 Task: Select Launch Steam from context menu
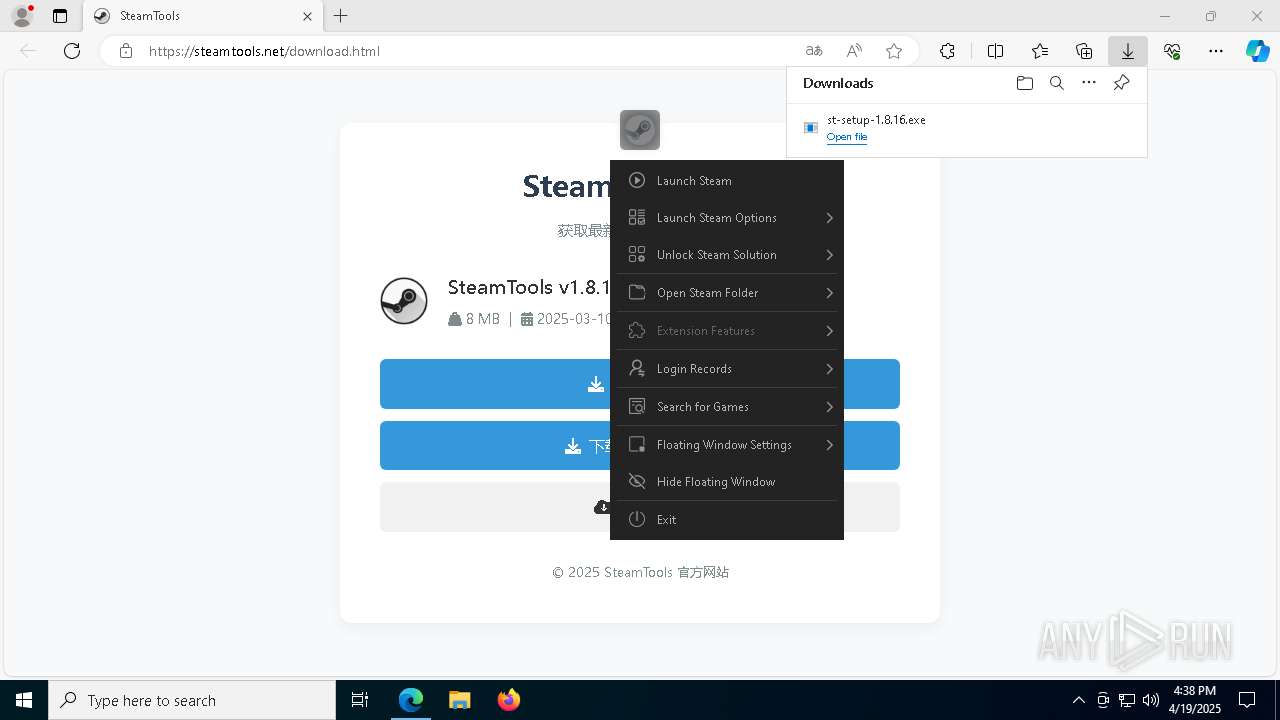pos(727,181)
